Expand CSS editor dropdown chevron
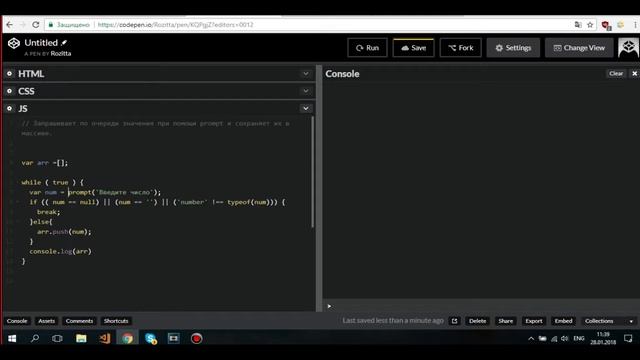Viewport: 640px width, 360px height. point(306,91)
